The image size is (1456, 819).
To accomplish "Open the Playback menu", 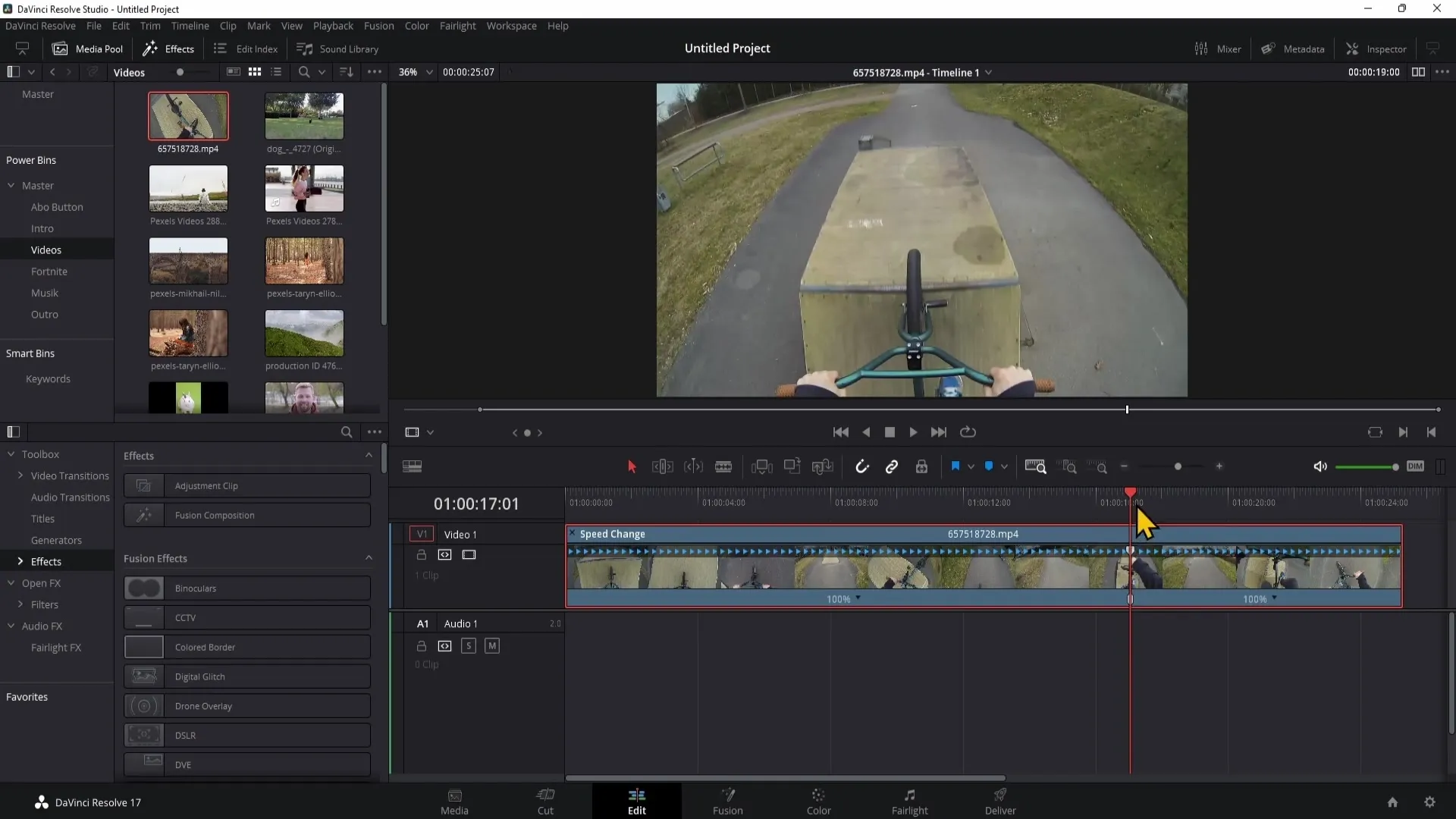I will click(x=333, y=25).
